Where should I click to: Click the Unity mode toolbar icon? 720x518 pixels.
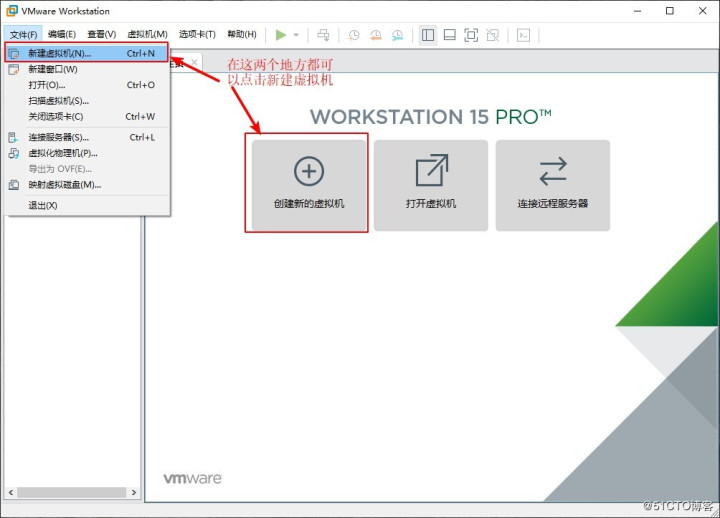click(x=493, y=35)
